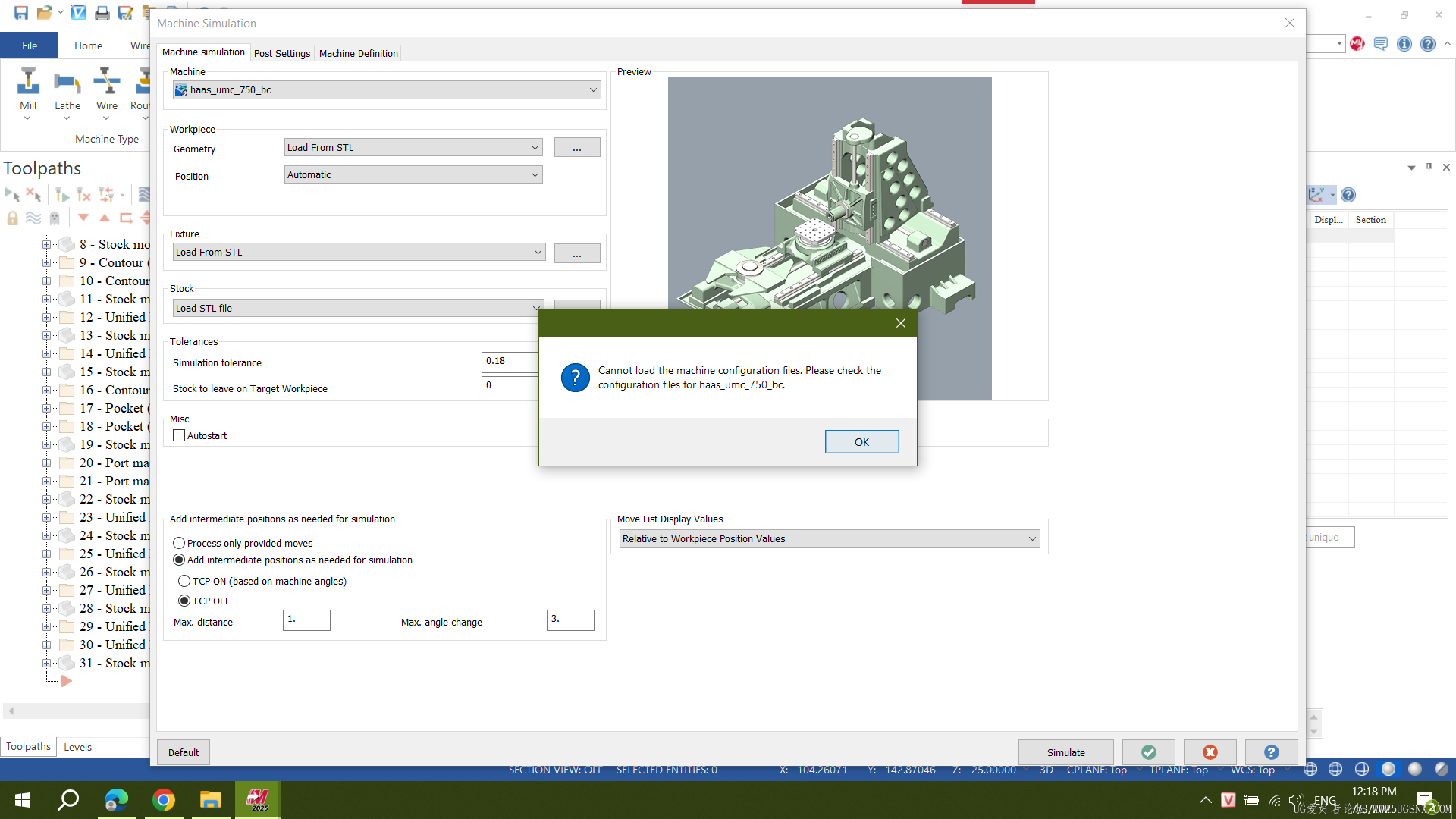1456x819 pixels.
Task: Expand operation 20 Port machining tree node
Action: (x=46, y=463)
